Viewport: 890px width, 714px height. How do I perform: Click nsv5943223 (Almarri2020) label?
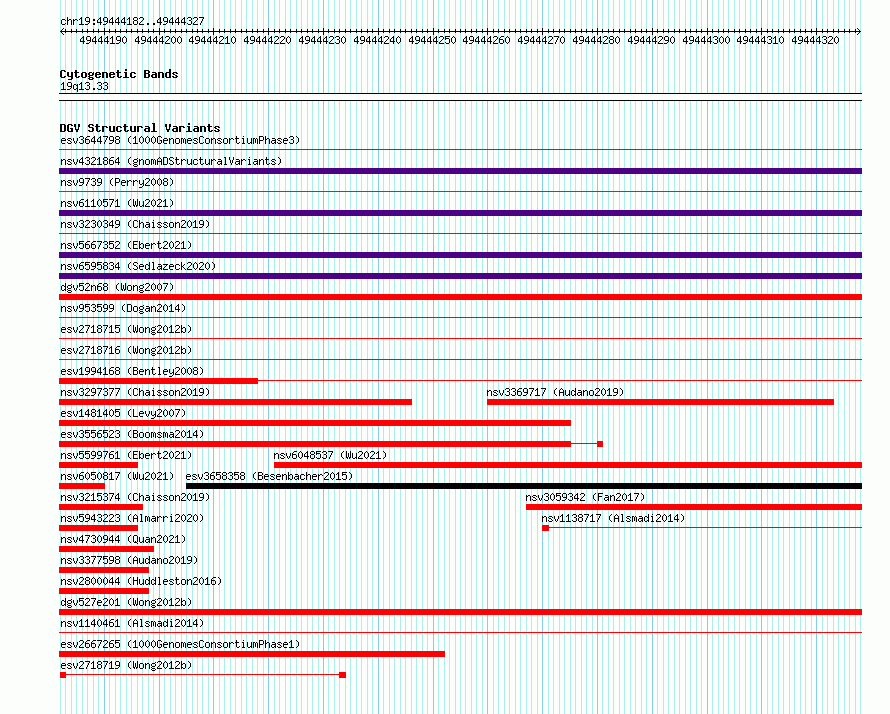(x=132, y=518)
